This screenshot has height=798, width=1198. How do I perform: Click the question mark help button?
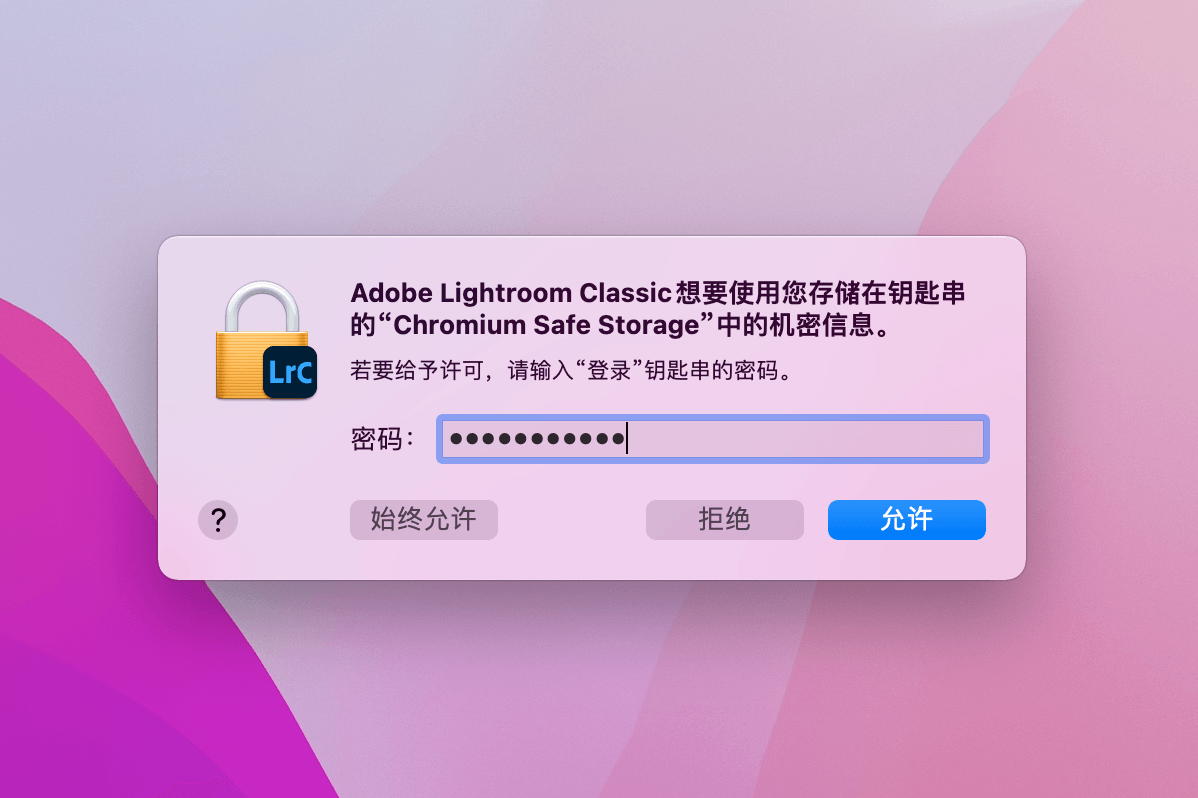218,520
